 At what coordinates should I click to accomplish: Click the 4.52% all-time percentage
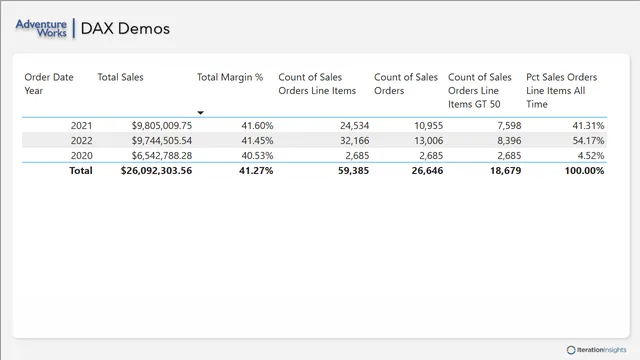(591, 156)
